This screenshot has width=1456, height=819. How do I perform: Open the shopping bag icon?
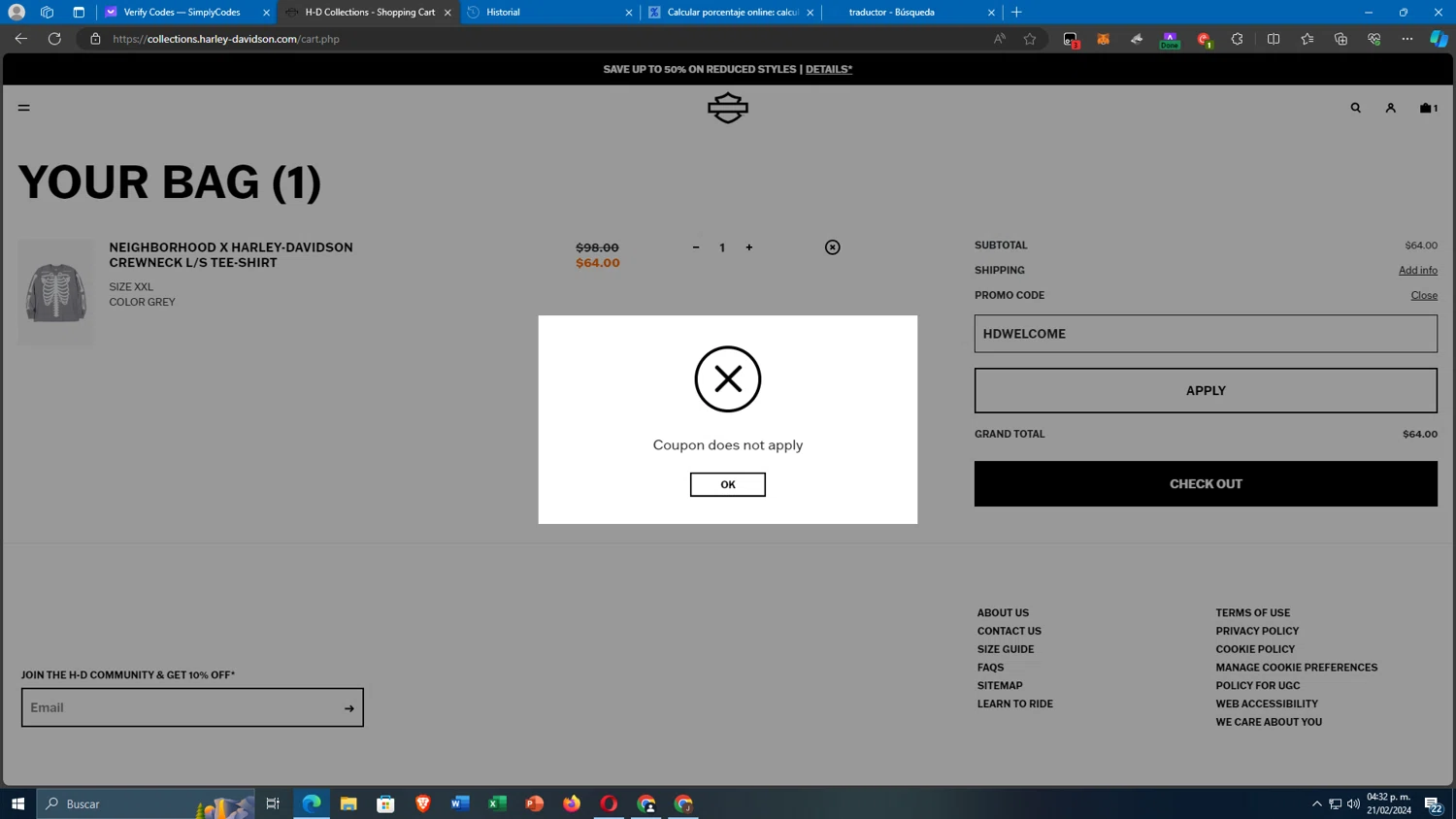click(1428, 108)
